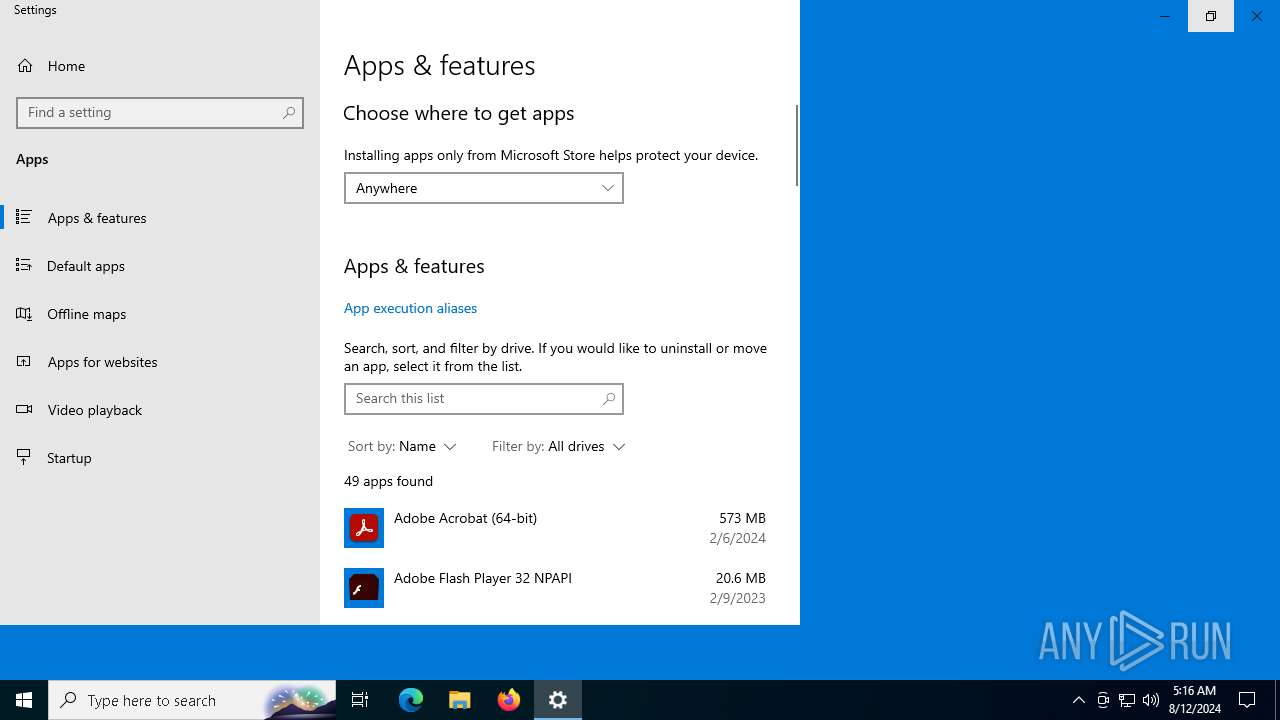This screenshot has width=1280, height=720.
Task: Click search magnifier in Find a setting
Action: point(289,113)
